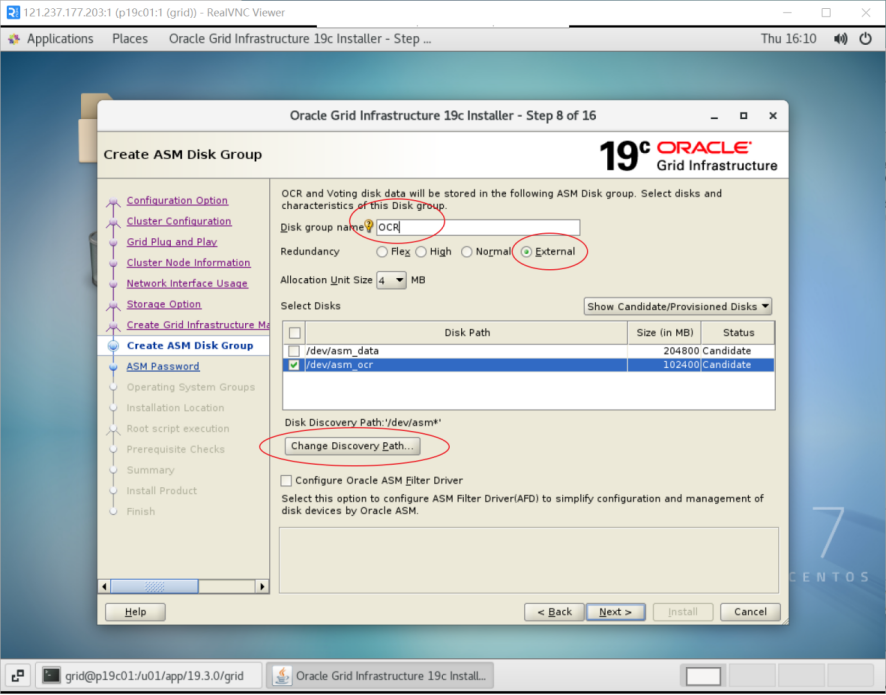Open the Storage Option step link

pos(164,304)
